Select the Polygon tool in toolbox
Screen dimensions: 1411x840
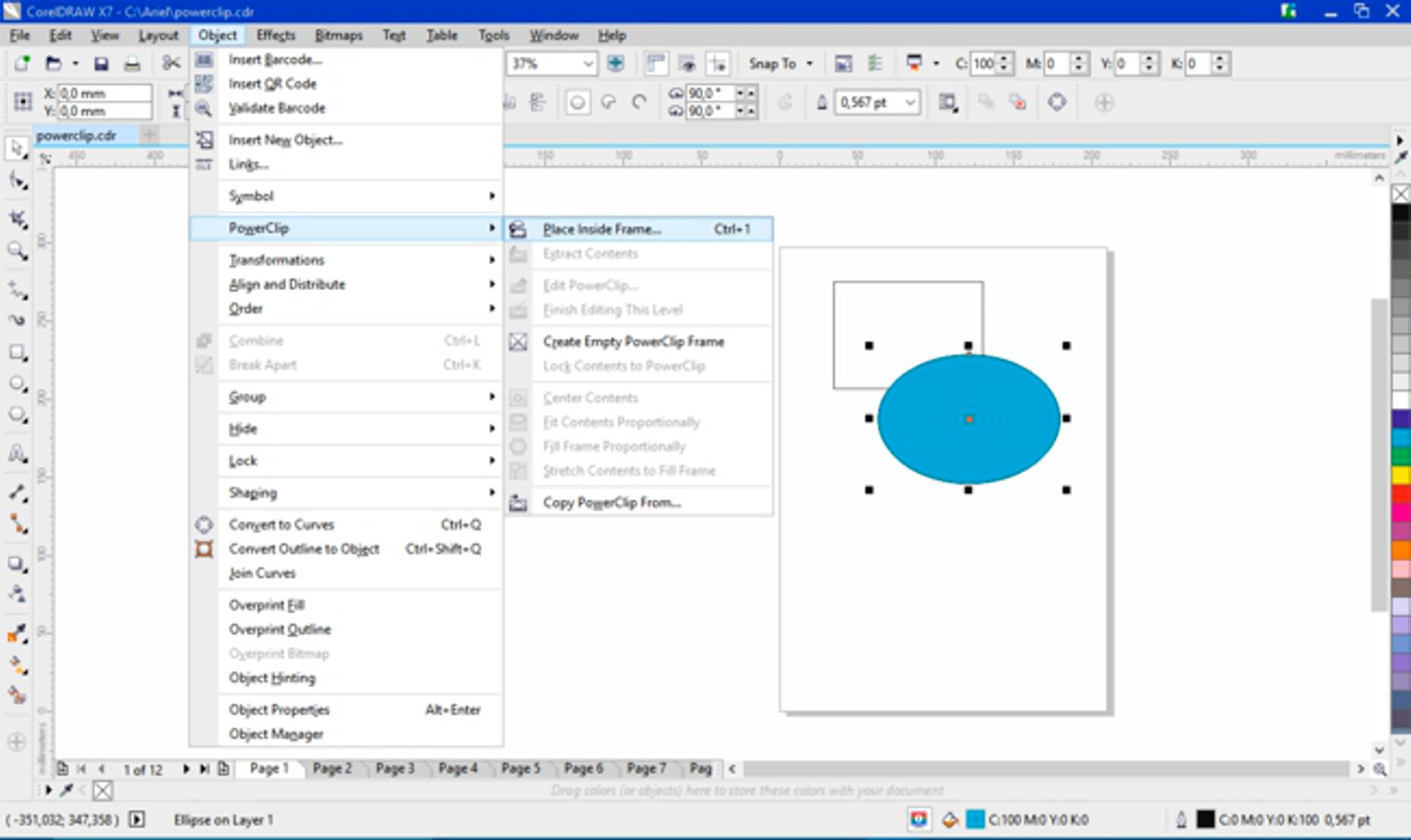[17, 415]
